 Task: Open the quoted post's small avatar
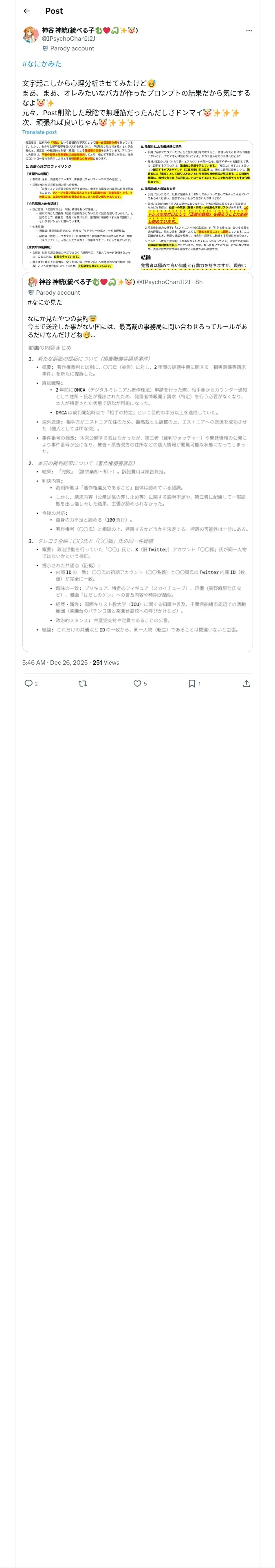[32, 282]
